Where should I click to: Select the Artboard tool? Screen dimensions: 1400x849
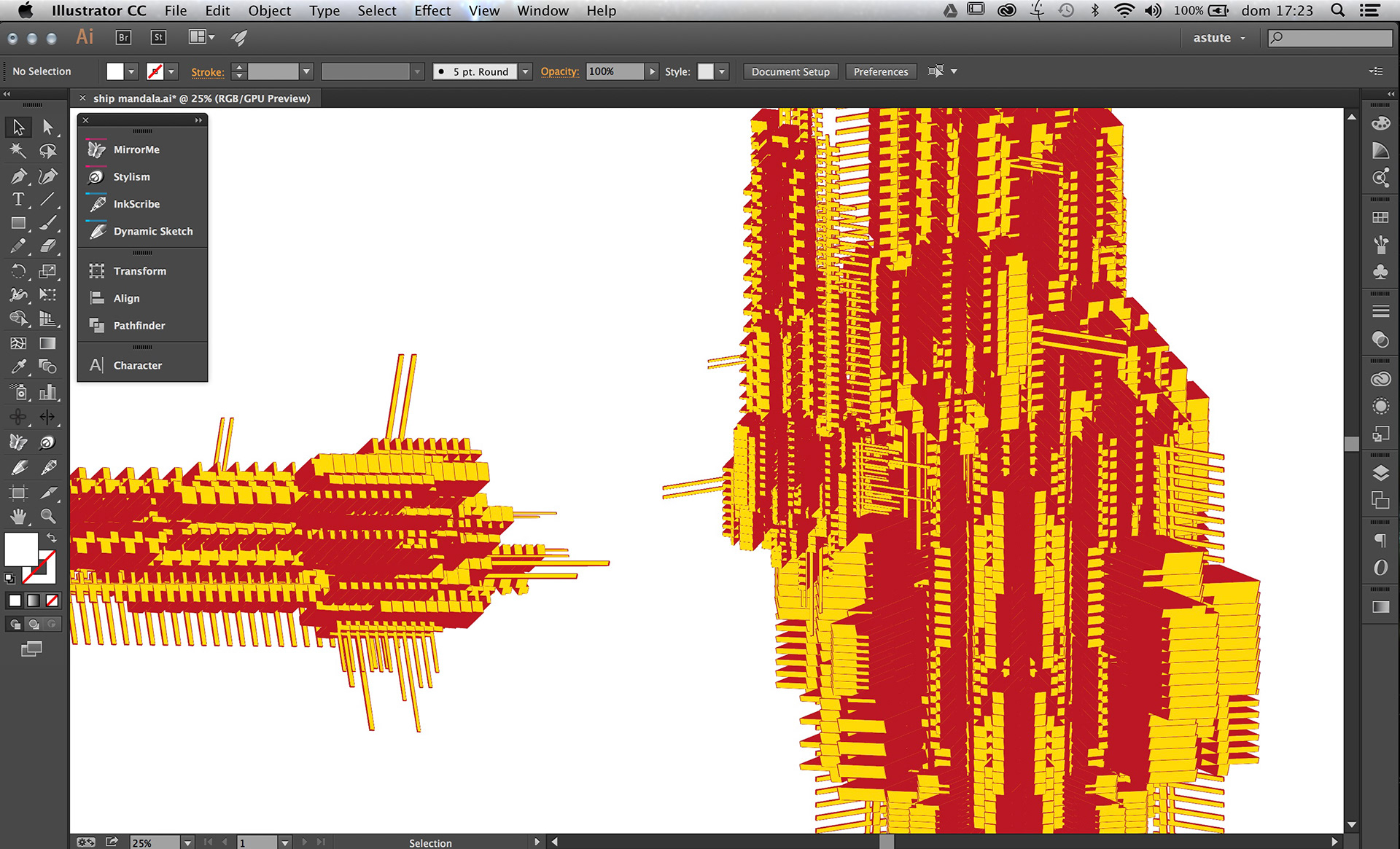(x=18, y=493)
